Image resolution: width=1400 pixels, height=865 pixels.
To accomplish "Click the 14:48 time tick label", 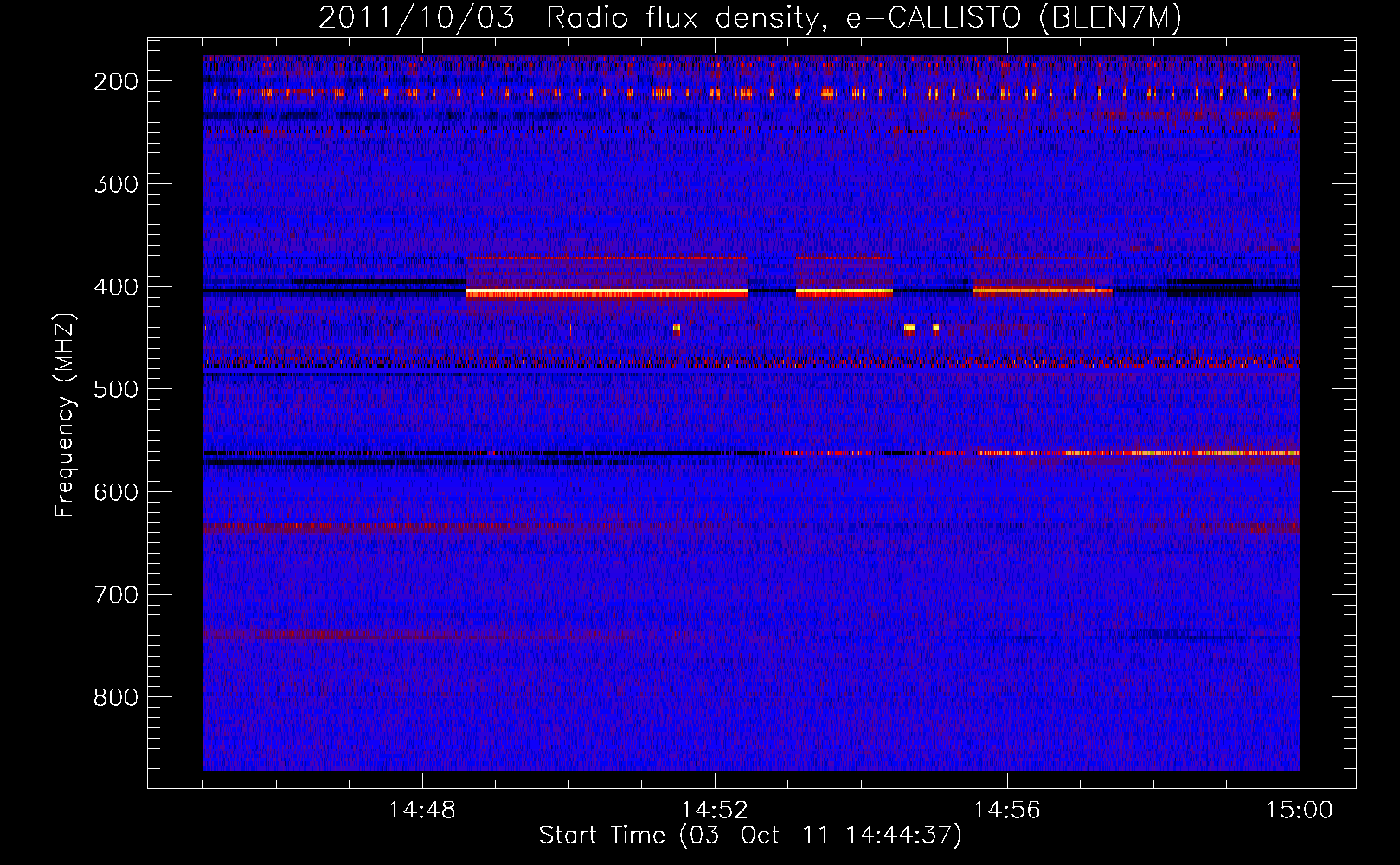I will tap(422, 811).
